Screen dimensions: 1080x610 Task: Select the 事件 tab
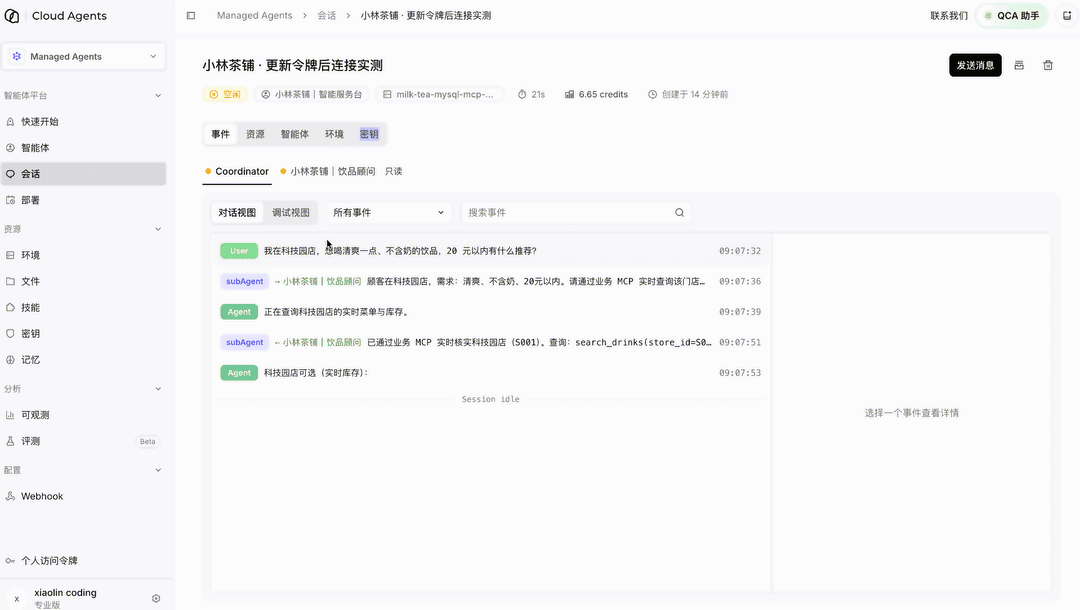220,134
